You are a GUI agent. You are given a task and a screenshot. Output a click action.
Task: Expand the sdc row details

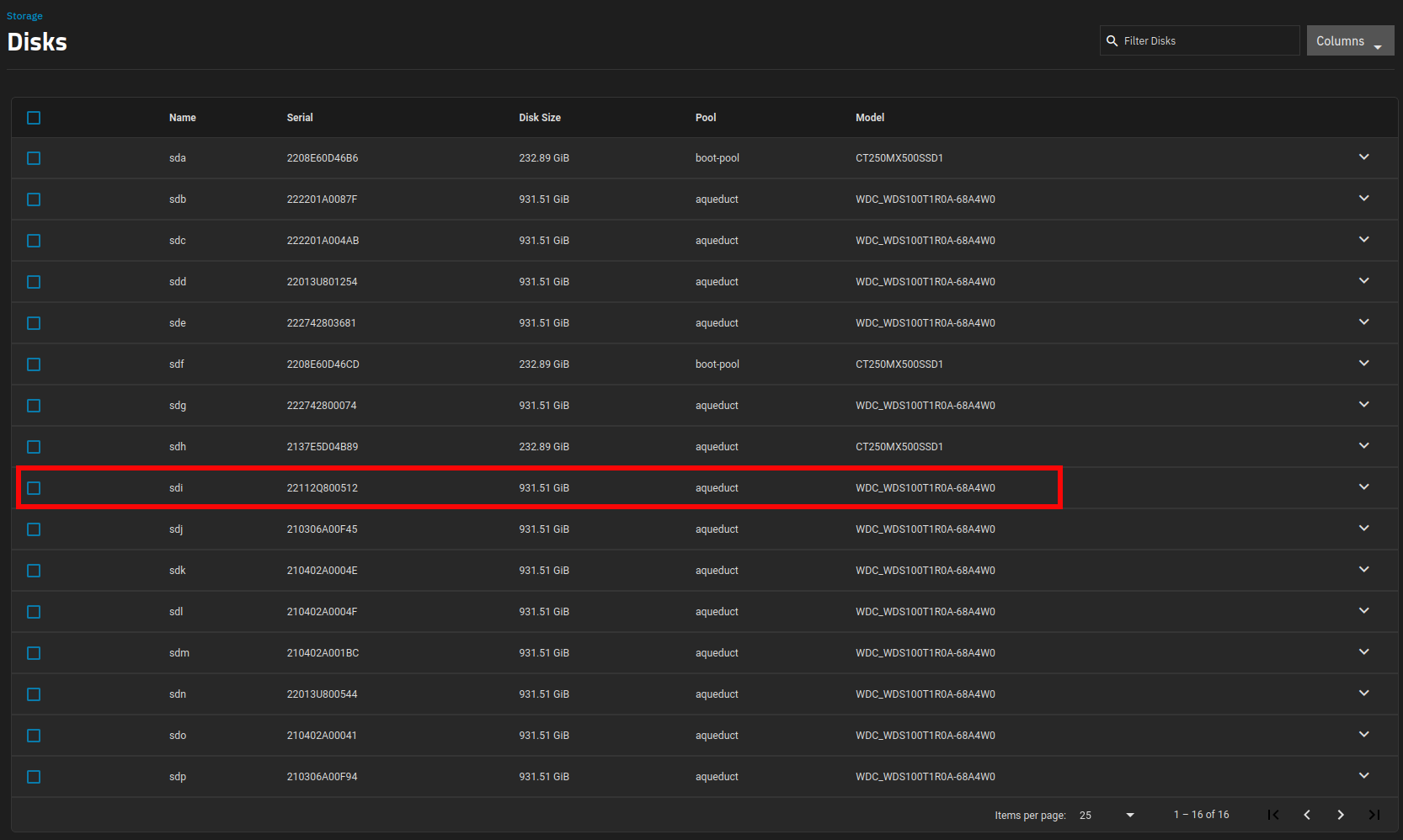click(x=1363, y=240)
